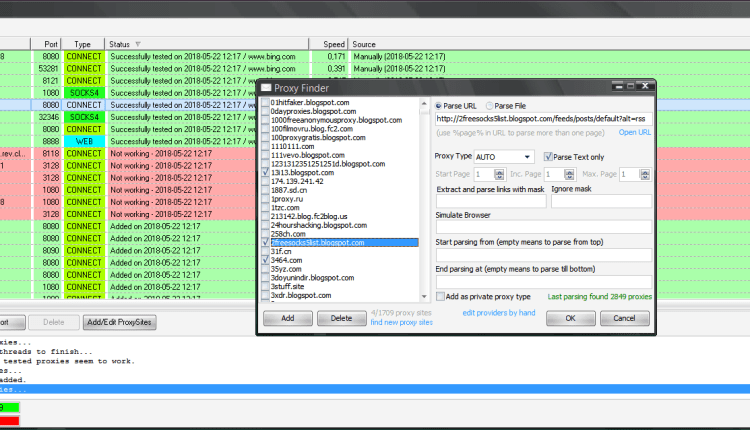Image resolution: width=750 pixels, height=430 pixels.
Task: Uncheck the 2freesocks5list.blogspot.com checkbox
Action: click(x=266, y=243)
